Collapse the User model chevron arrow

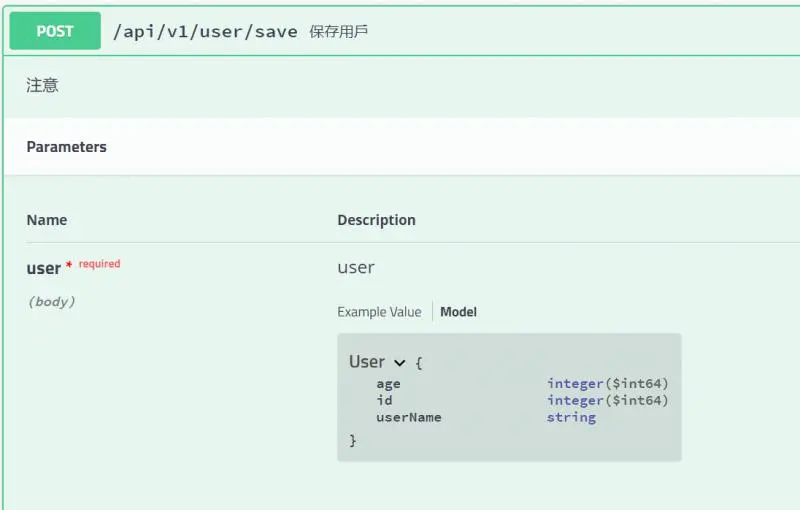click(x=400, y=363)
